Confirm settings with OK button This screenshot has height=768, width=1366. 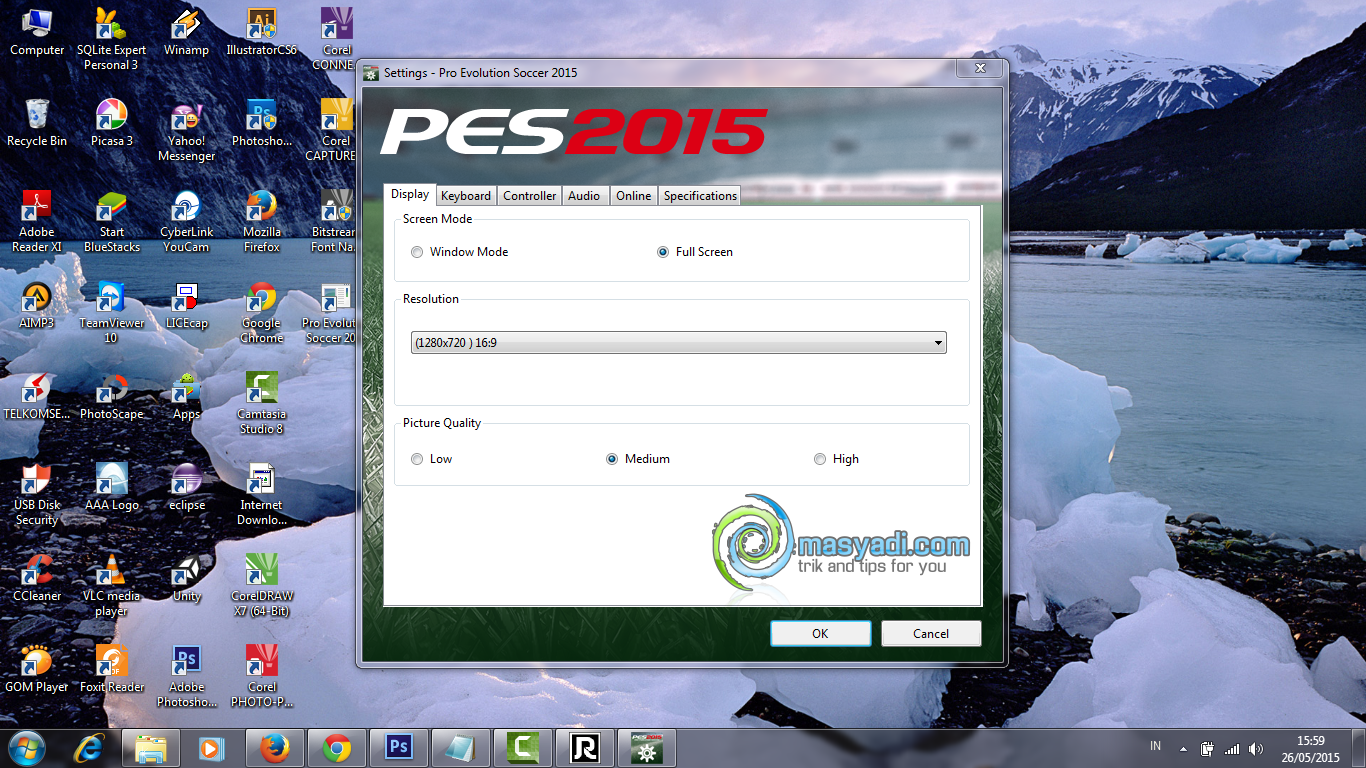(x=820, y=633)
